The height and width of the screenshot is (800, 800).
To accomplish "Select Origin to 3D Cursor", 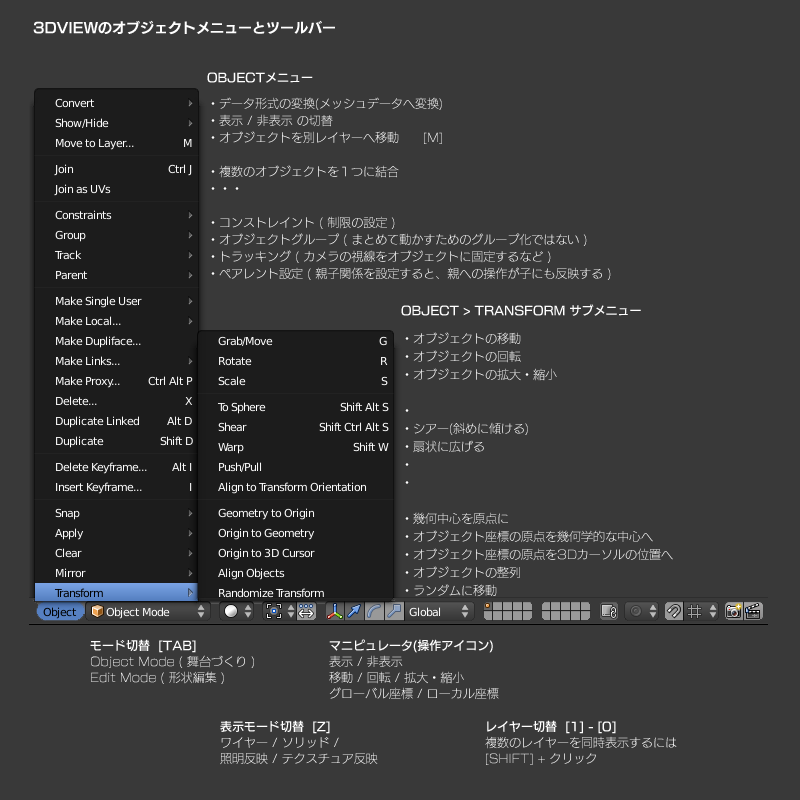I will coord(266,553).
